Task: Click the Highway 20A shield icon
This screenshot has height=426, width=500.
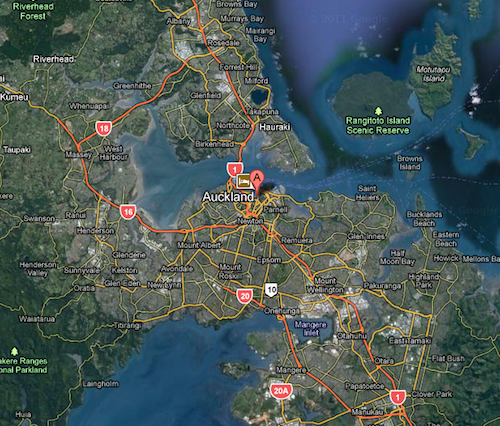Action: coord(281,391)
